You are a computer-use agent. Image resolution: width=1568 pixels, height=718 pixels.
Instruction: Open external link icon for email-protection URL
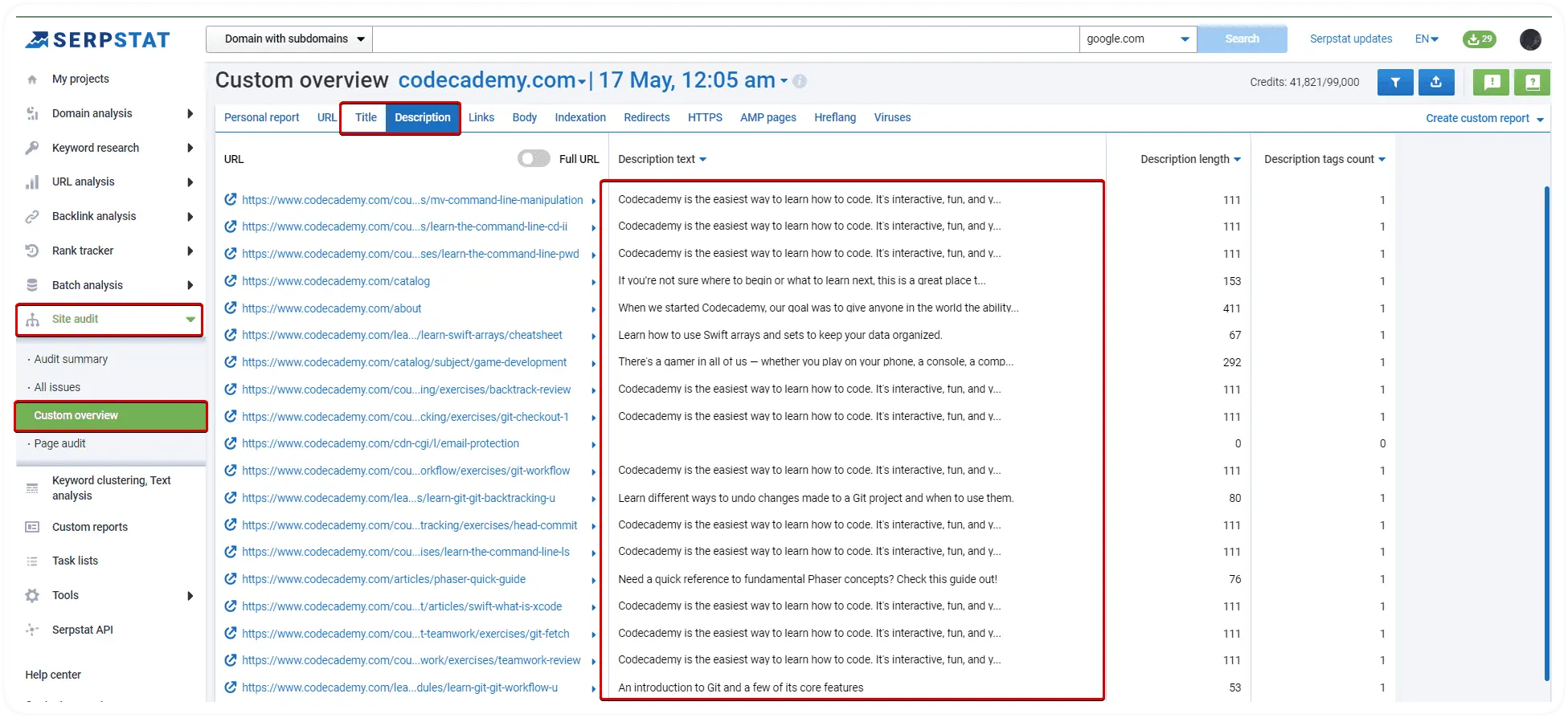click(x=231, y=443)
